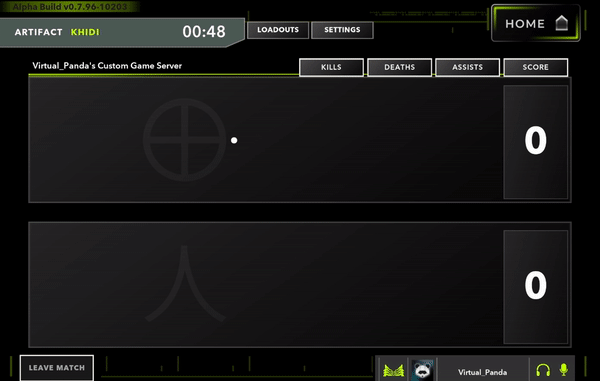Go to the HOME screen button
Viewport: 600px width, 381px height.
[x=536, y=23]
